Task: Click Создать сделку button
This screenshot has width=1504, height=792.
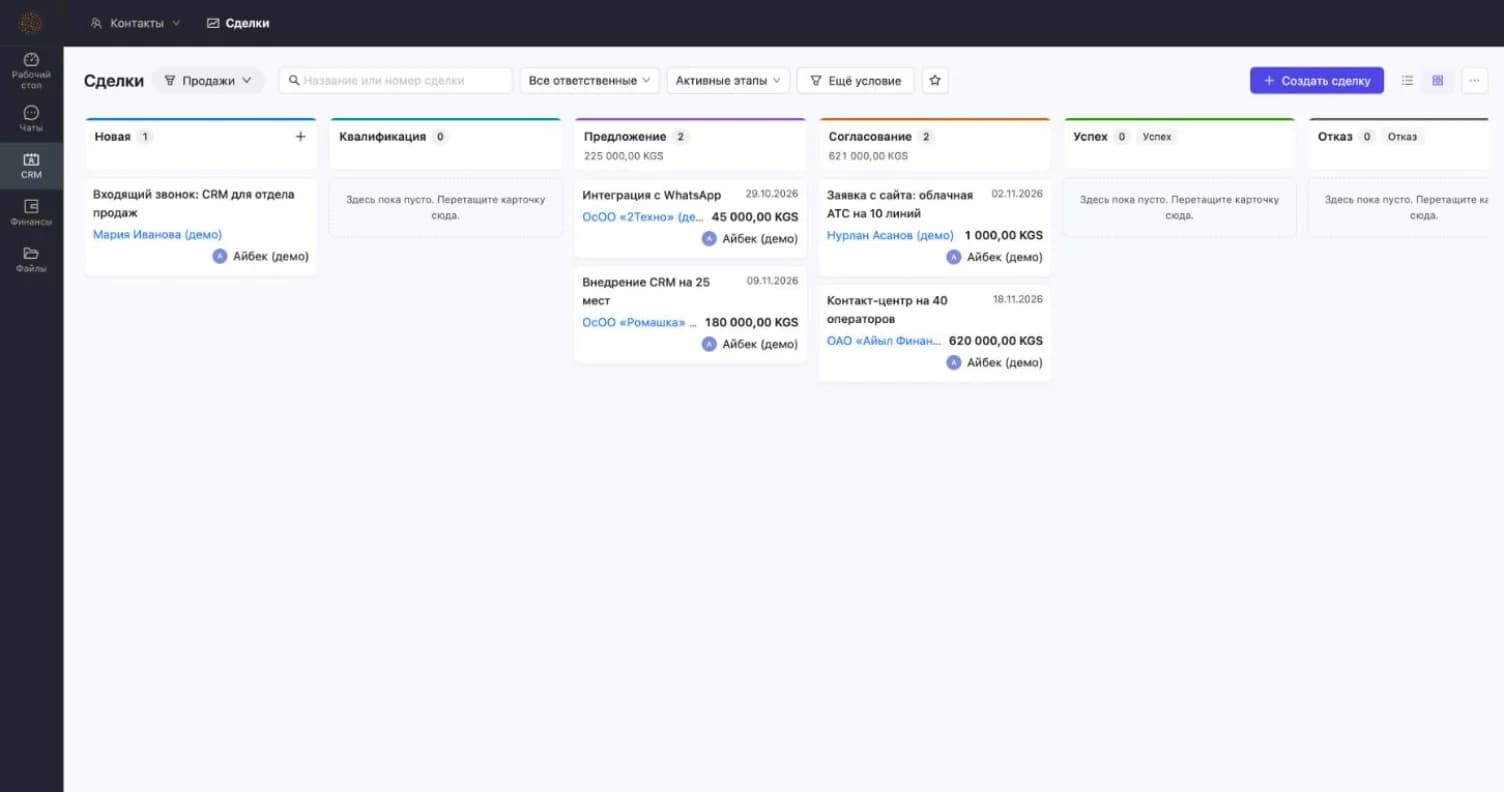Action: pos(1316,81)
